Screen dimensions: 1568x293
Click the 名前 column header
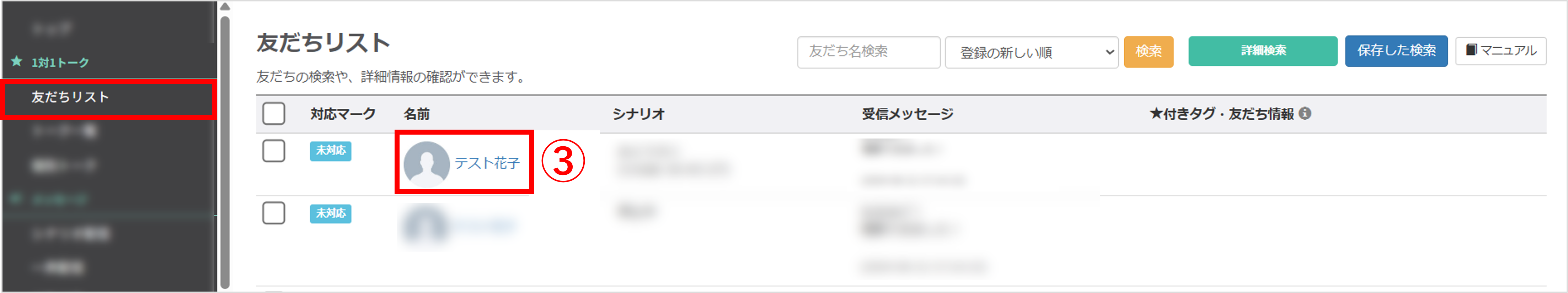pyautogui.click(x=416, y=114)
